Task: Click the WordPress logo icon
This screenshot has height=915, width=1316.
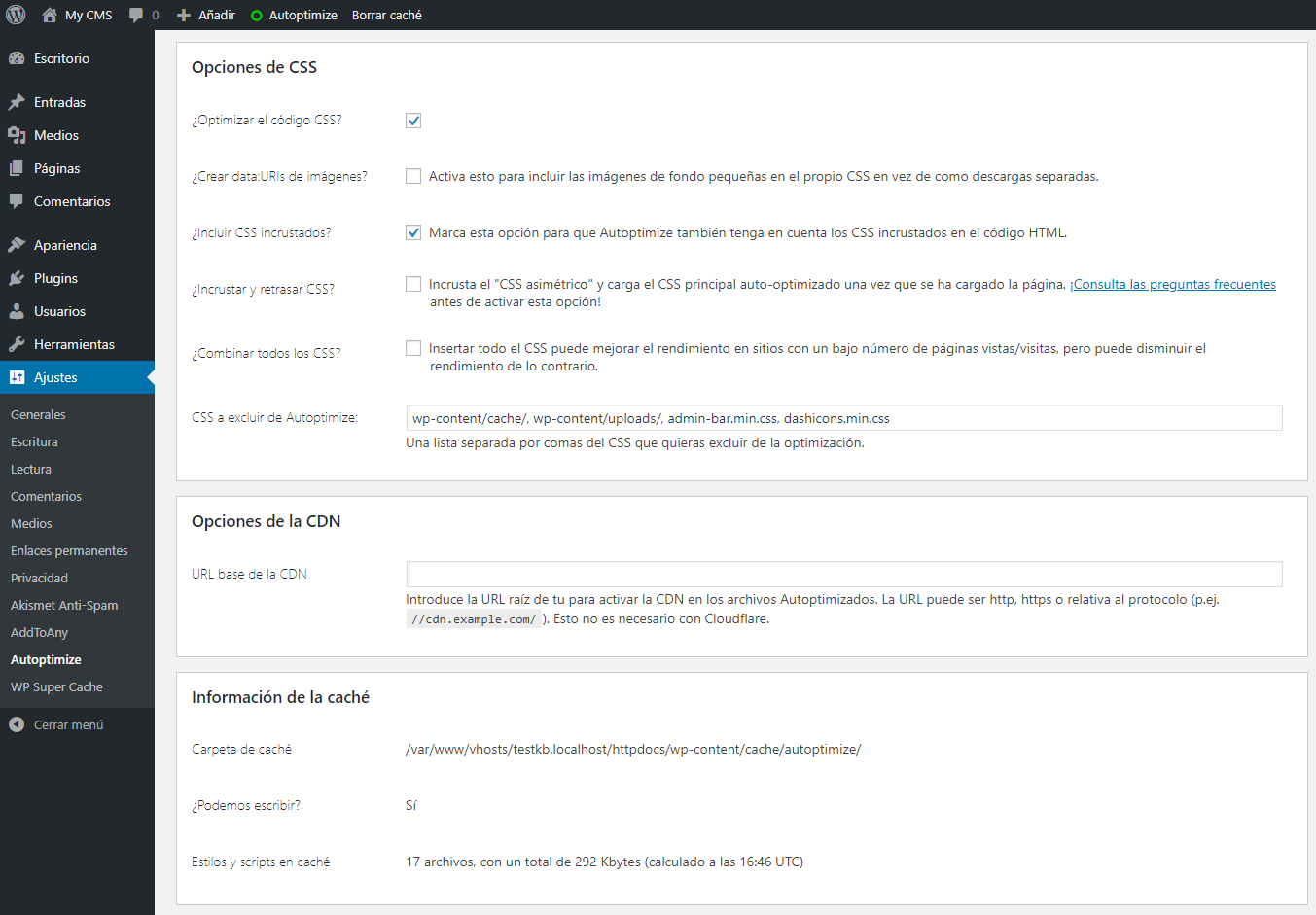Action: pyautogui.click(x=16, y=15)
